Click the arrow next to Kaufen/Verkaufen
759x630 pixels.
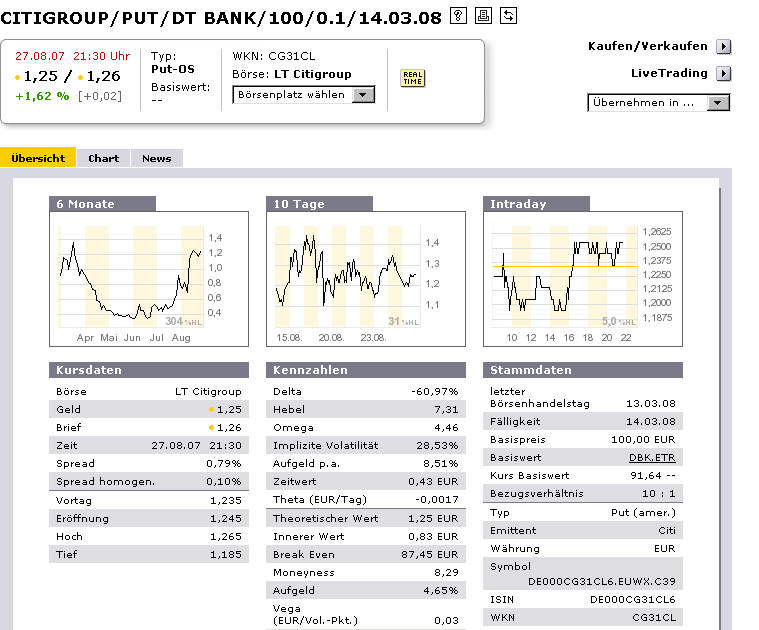click(724, 46)
